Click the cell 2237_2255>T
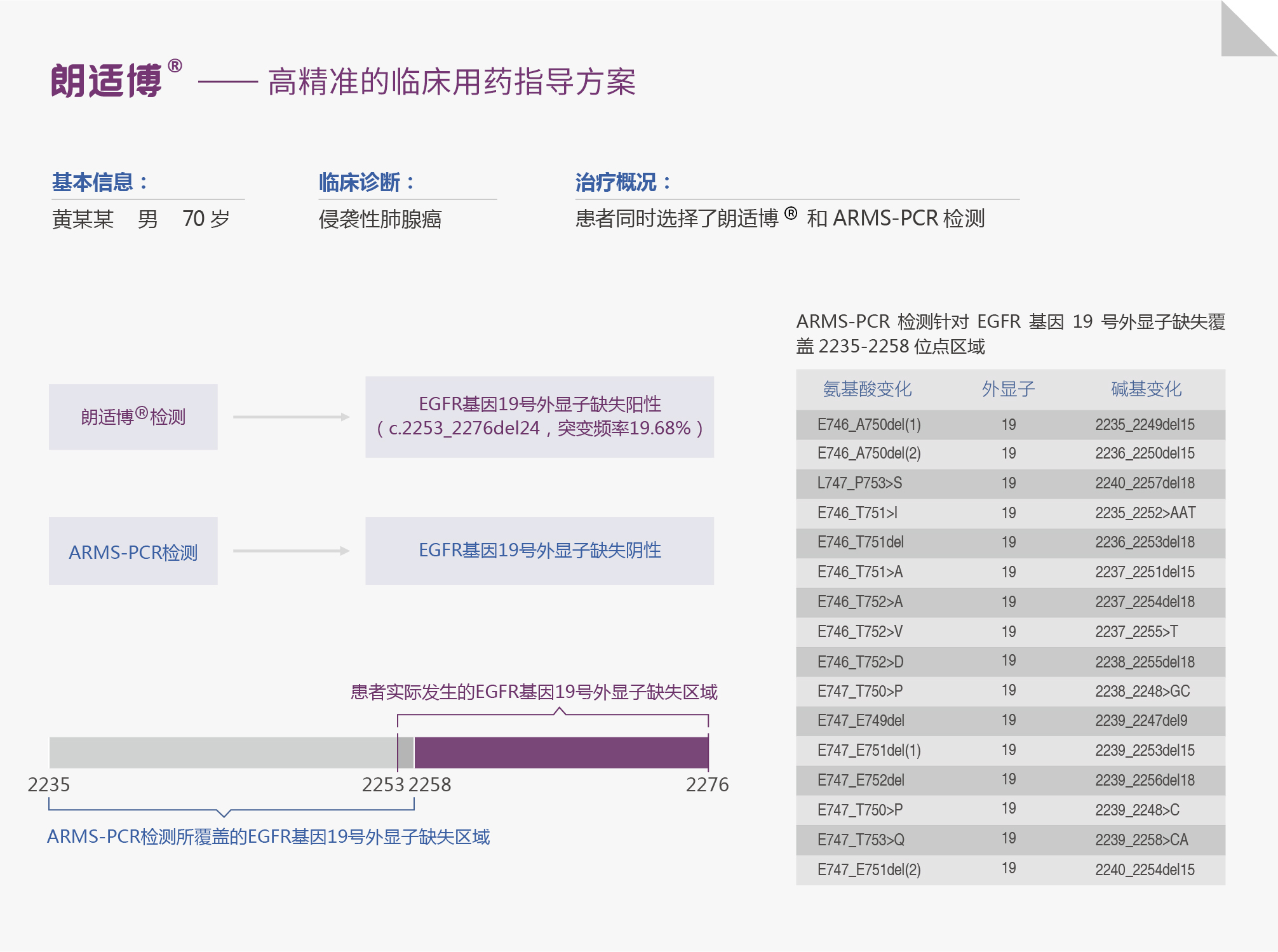 pyautogui.click(x=1136, y=631)
